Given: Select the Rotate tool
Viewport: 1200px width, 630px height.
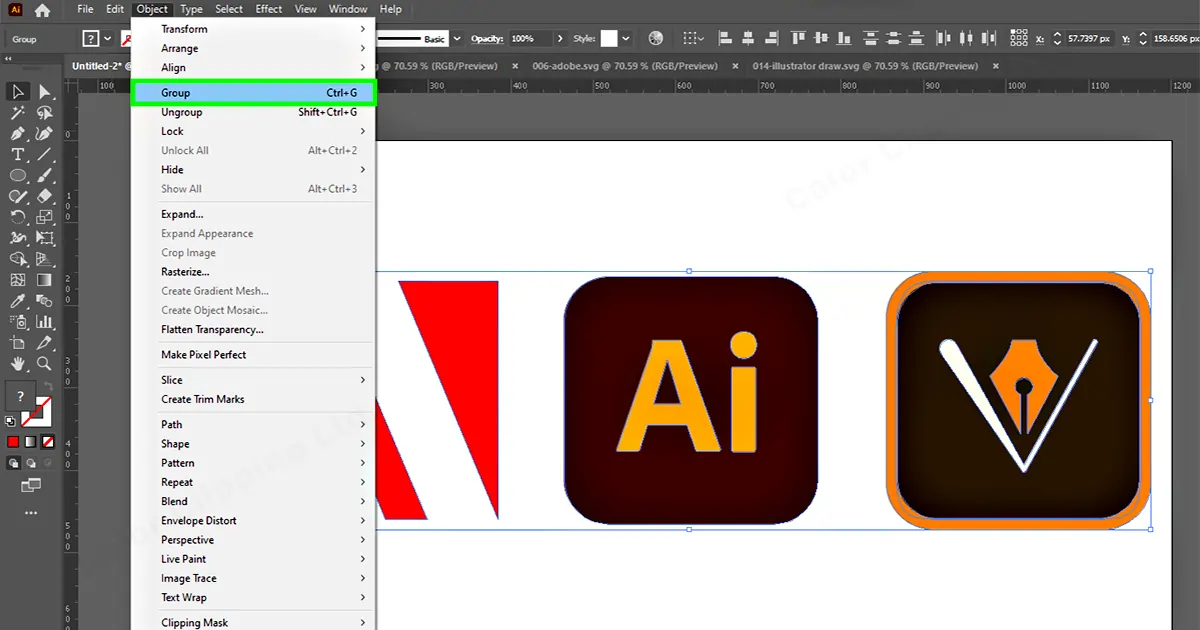Looking at the screenshot, I should [18, 217].
